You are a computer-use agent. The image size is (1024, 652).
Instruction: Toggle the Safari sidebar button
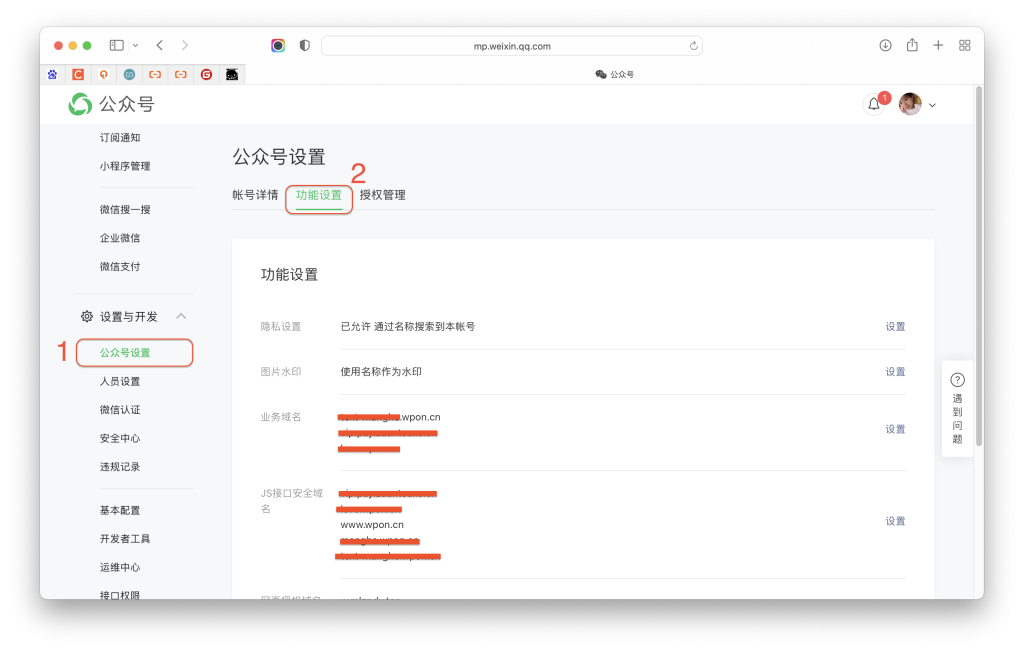coord(117,45)
